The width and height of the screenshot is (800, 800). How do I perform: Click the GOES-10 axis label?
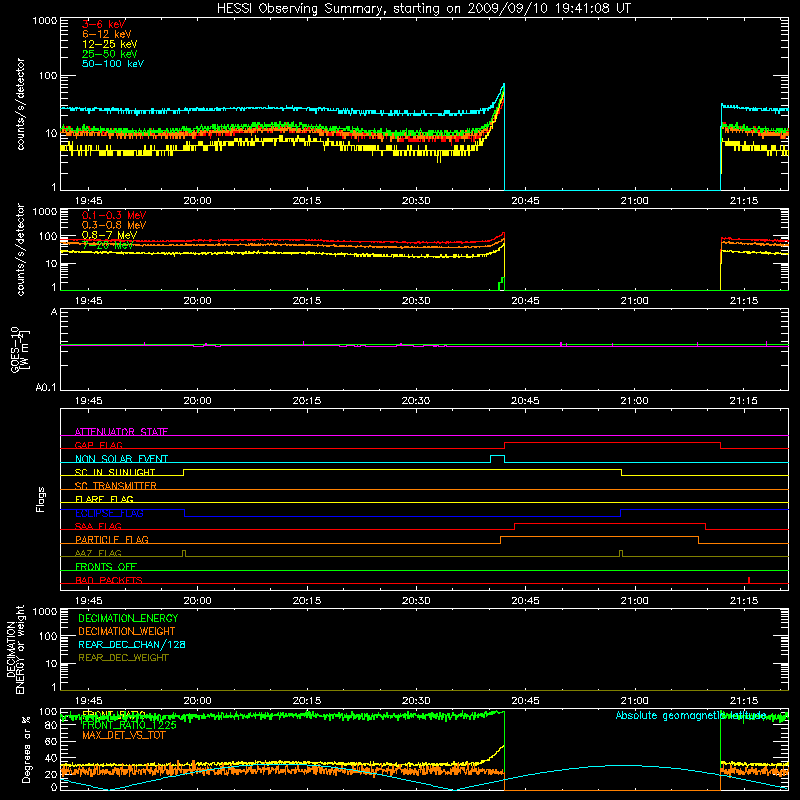(x=19, y=349)
